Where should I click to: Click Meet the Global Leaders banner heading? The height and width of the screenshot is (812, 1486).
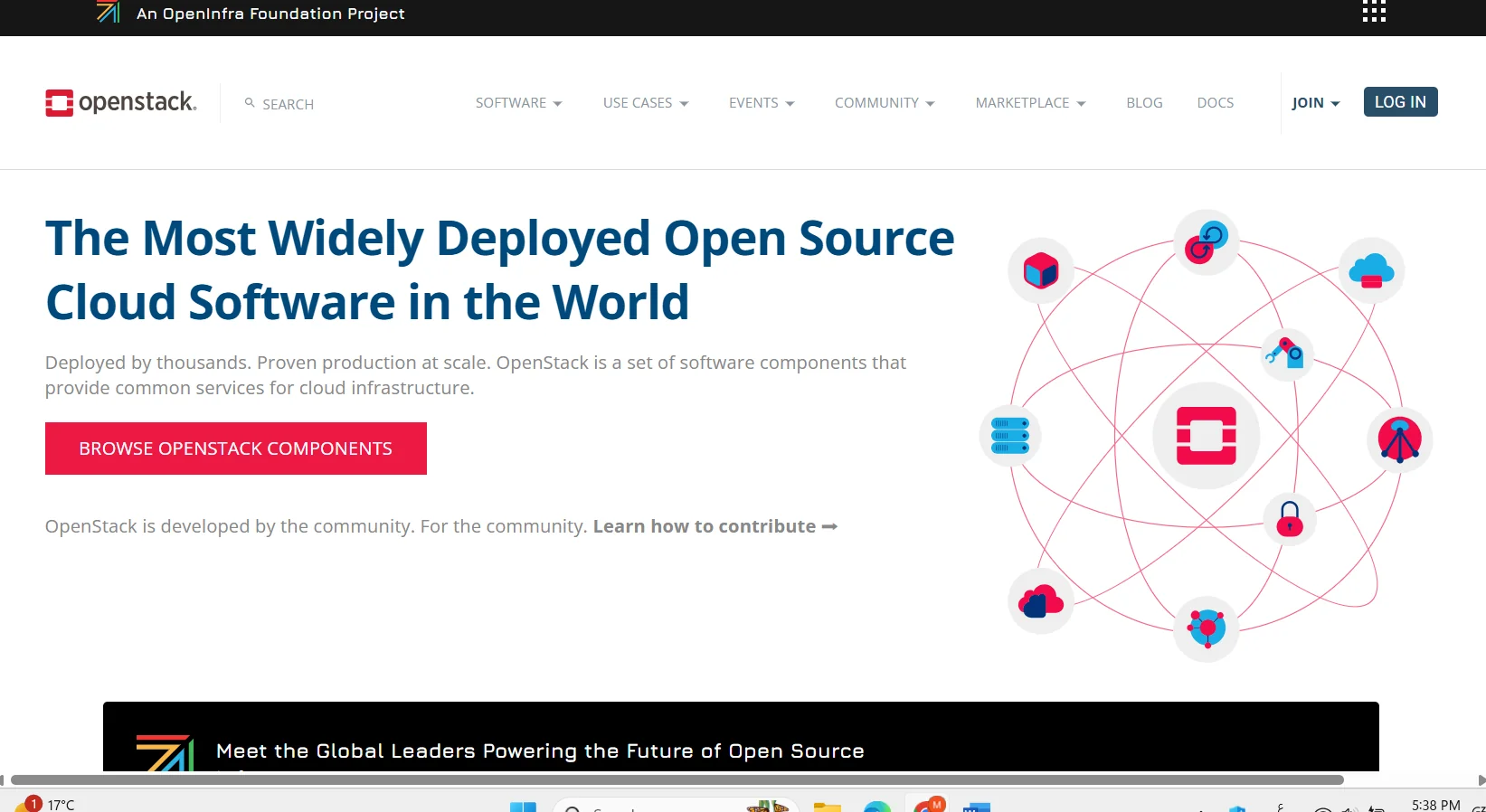(540, 751)
